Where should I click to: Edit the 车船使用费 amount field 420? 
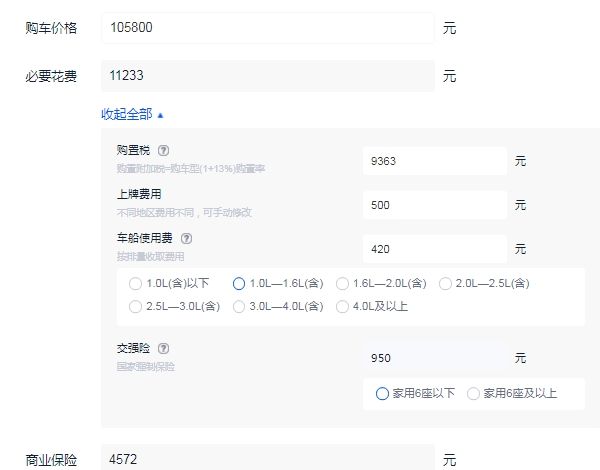(x=435, y=249)
